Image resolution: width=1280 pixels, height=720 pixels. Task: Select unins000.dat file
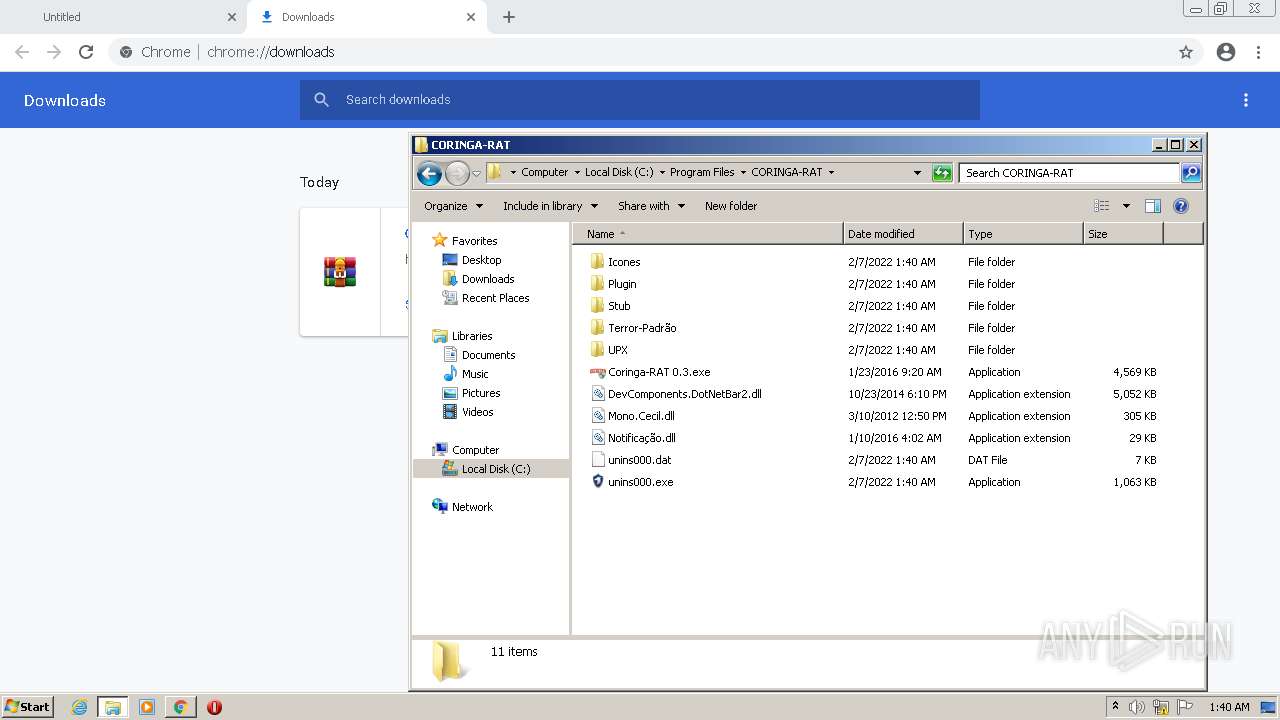[640, 460]
